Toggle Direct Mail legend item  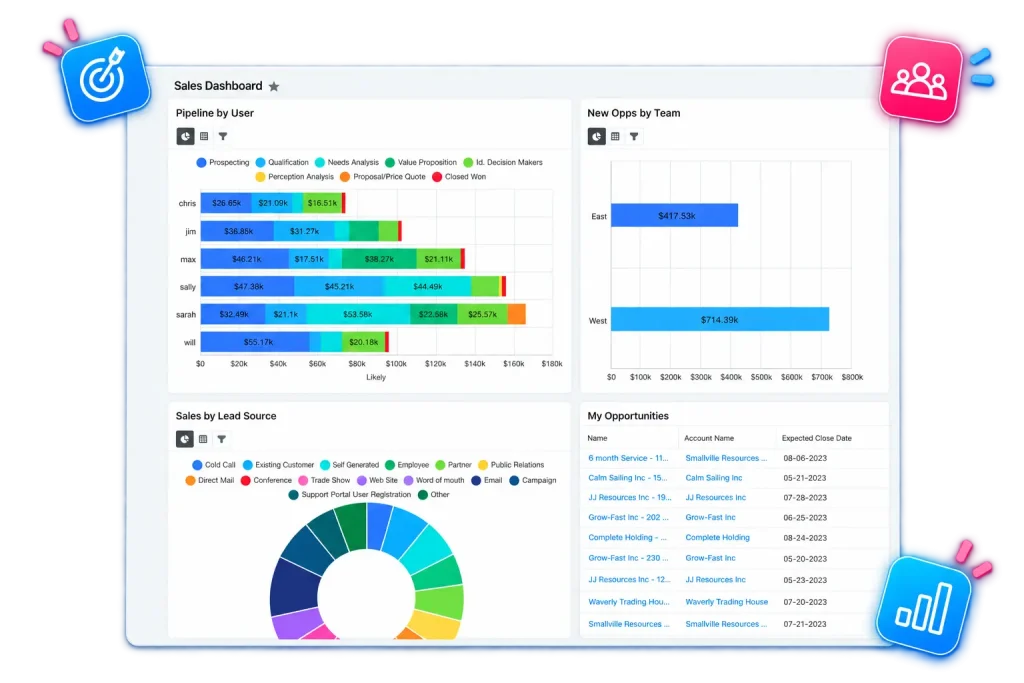(x=210, y=480)
